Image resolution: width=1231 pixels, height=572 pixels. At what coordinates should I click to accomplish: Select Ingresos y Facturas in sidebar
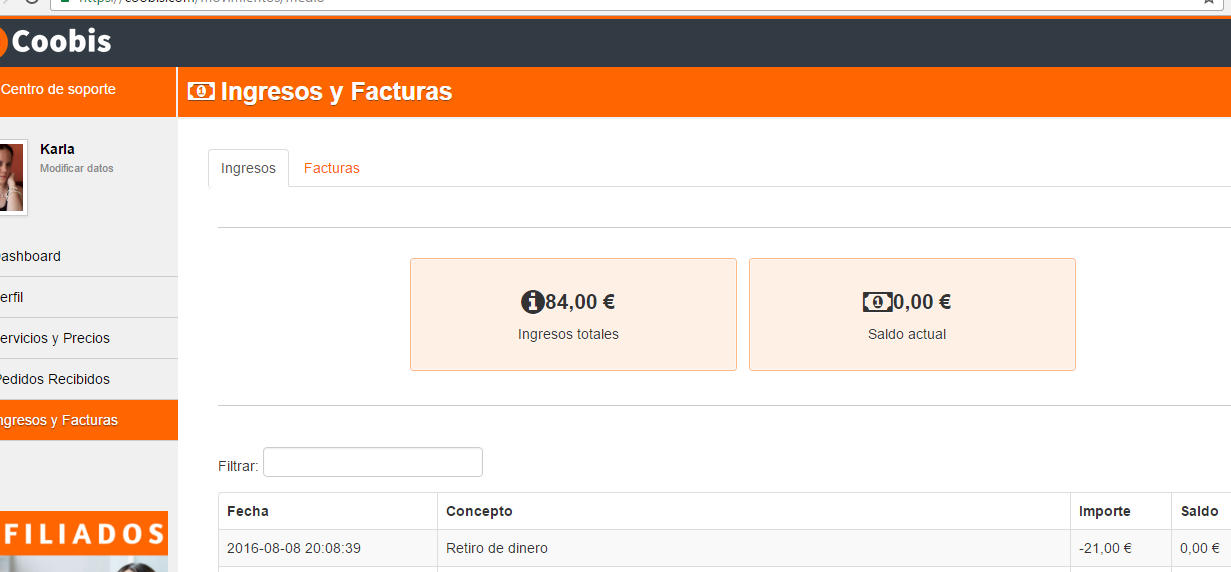[58, 420]
